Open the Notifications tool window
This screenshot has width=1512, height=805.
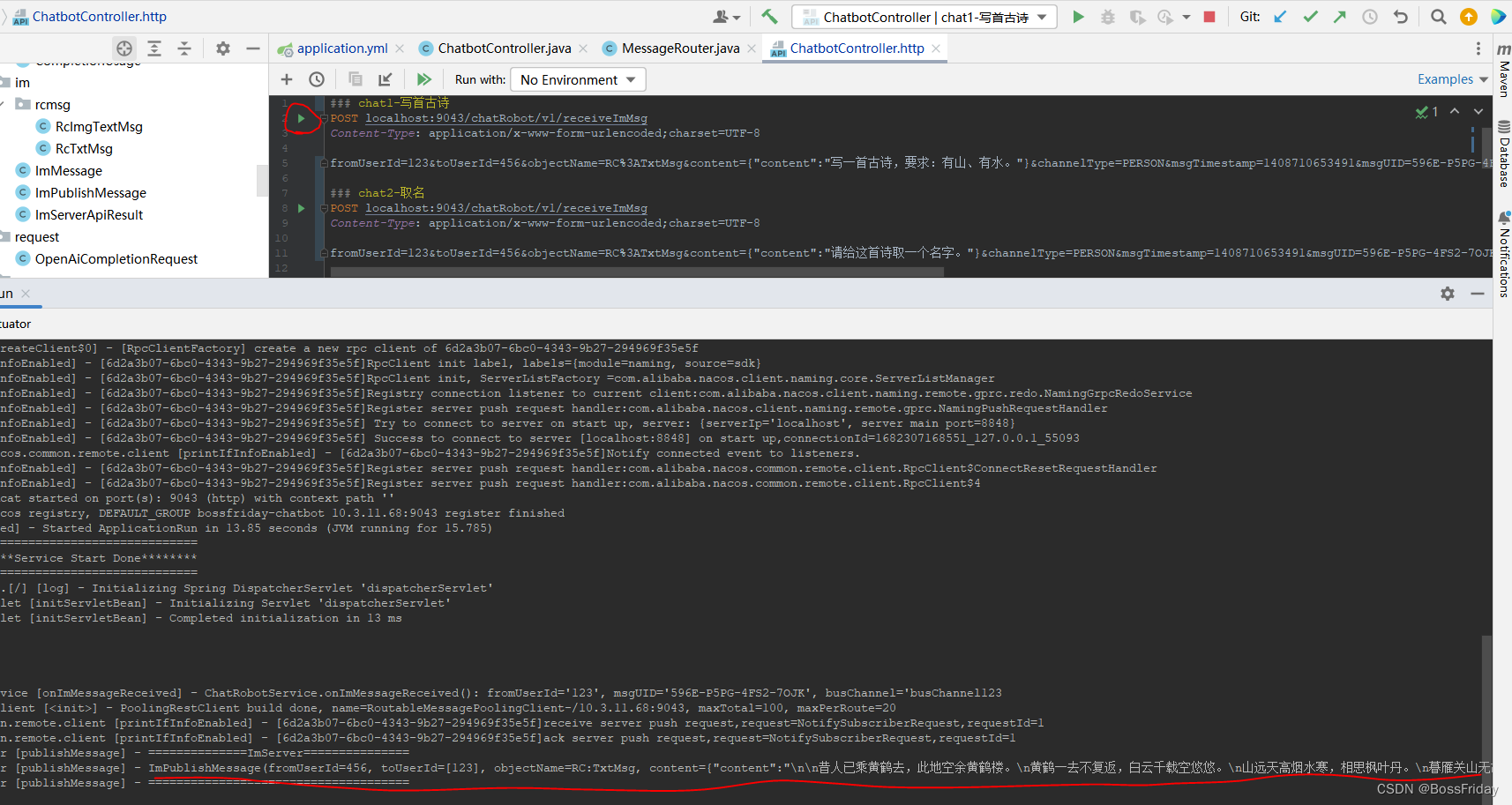[x=1504, y=255]
